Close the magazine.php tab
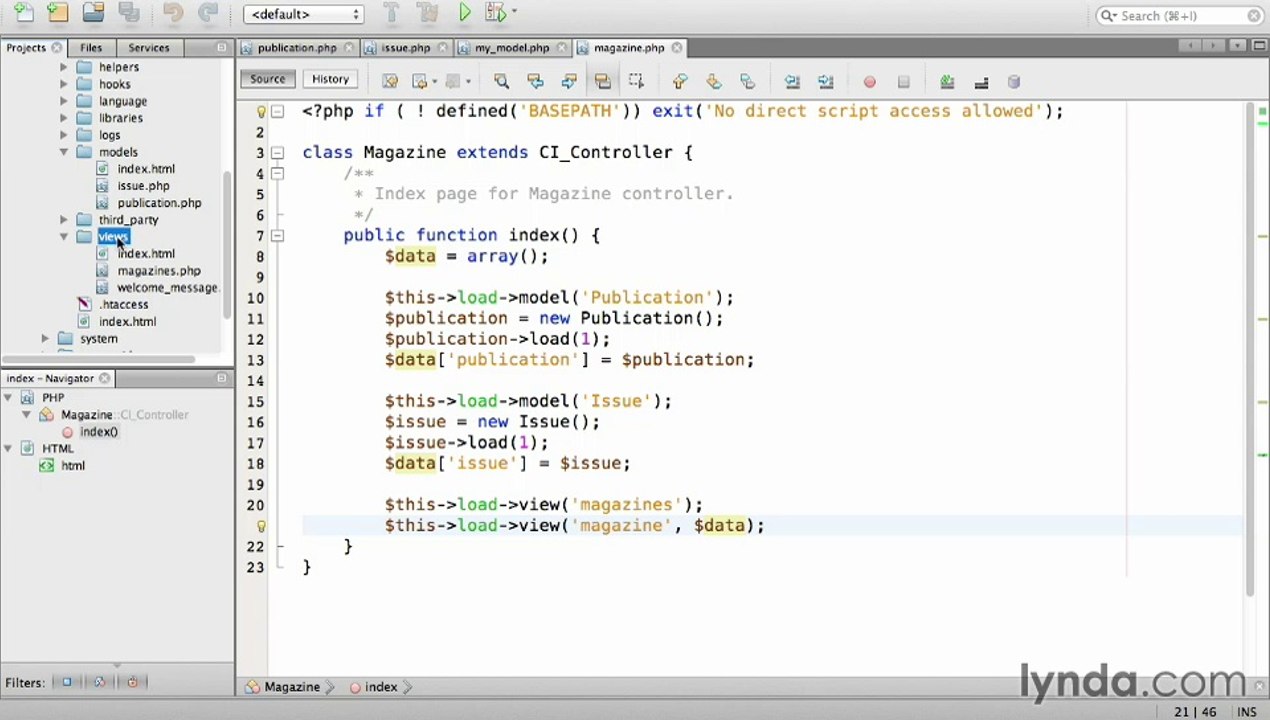This screenshot has height=720, width=1270. coord(677,48)
